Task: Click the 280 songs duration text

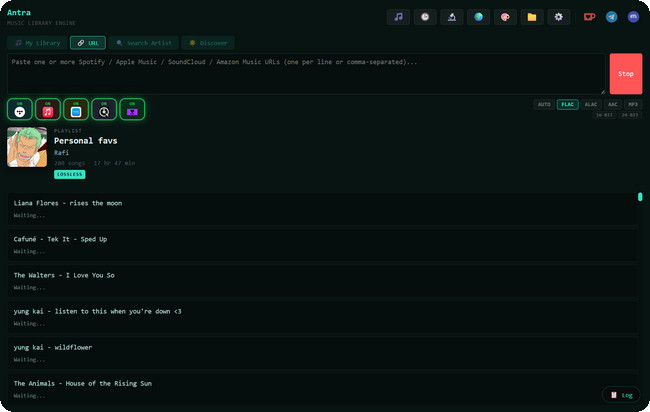Action: pyautogui.click(x=95, y=163)
